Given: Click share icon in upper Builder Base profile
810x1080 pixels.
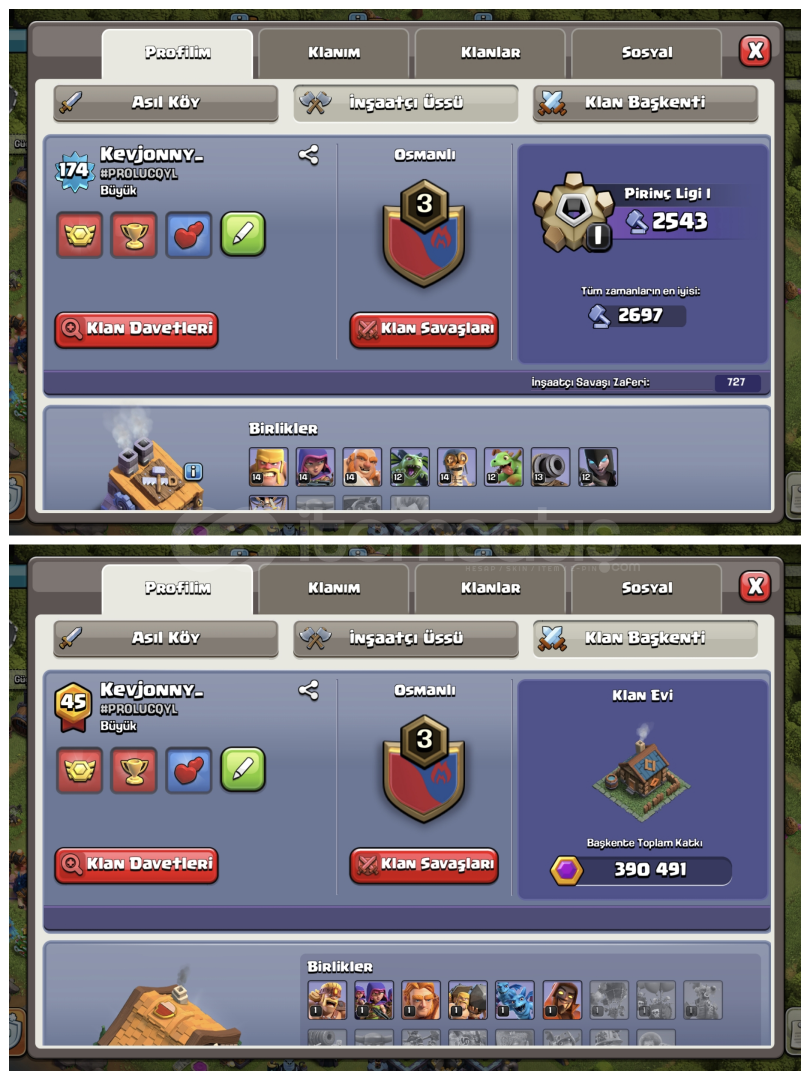Looking at the screenshot, I should click(x=309, y=155).
